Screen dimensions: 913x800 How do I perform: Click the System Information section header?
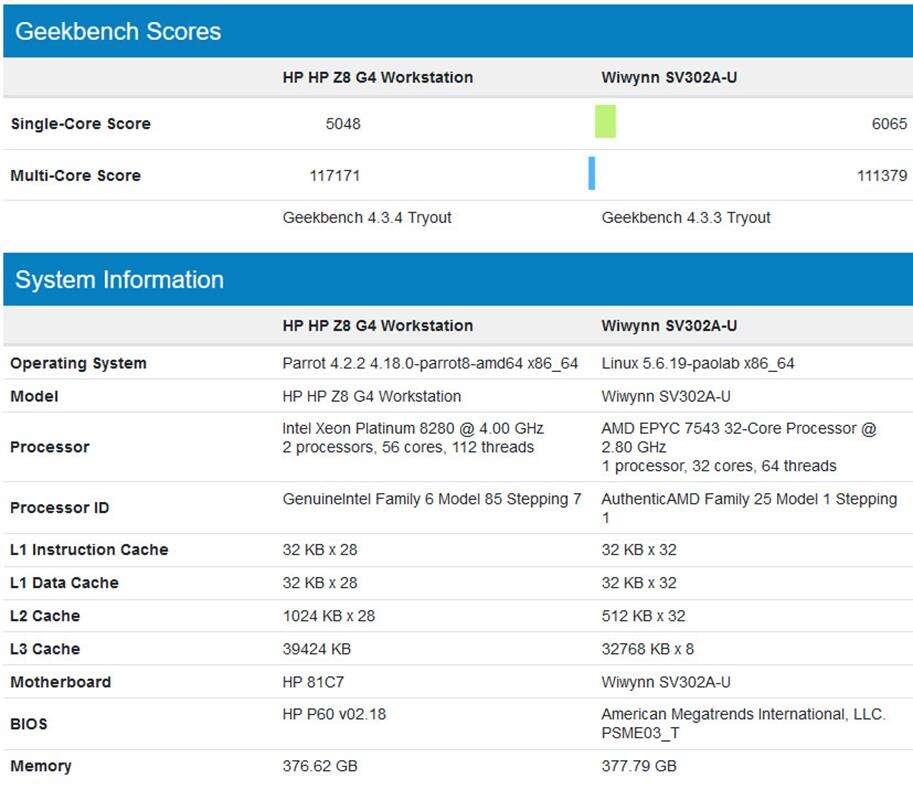[119, 280]
